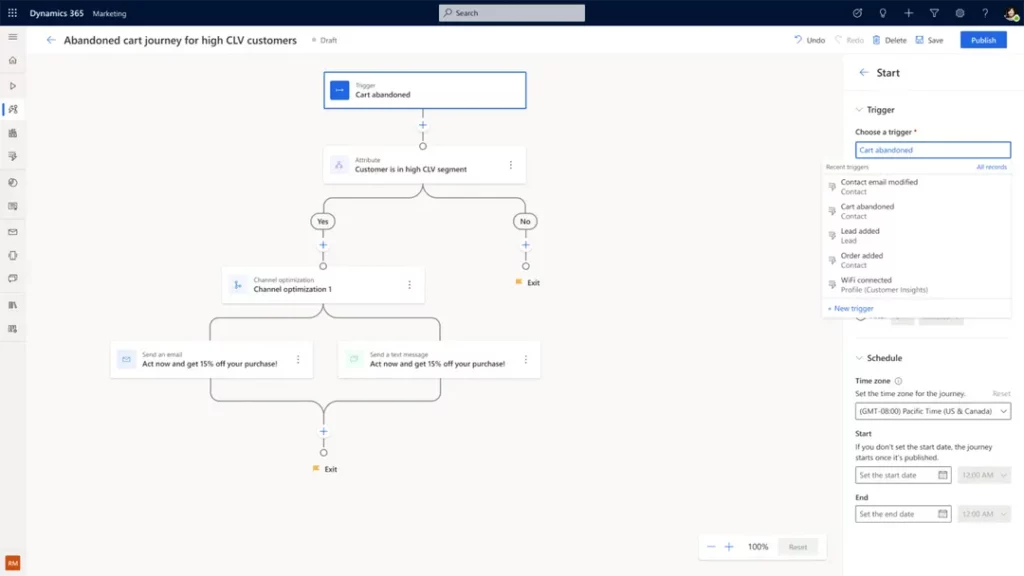The height and width of the screenshot is (576, 1024).
Task: Open the Settings gear icon
Action: coord(958,13)
